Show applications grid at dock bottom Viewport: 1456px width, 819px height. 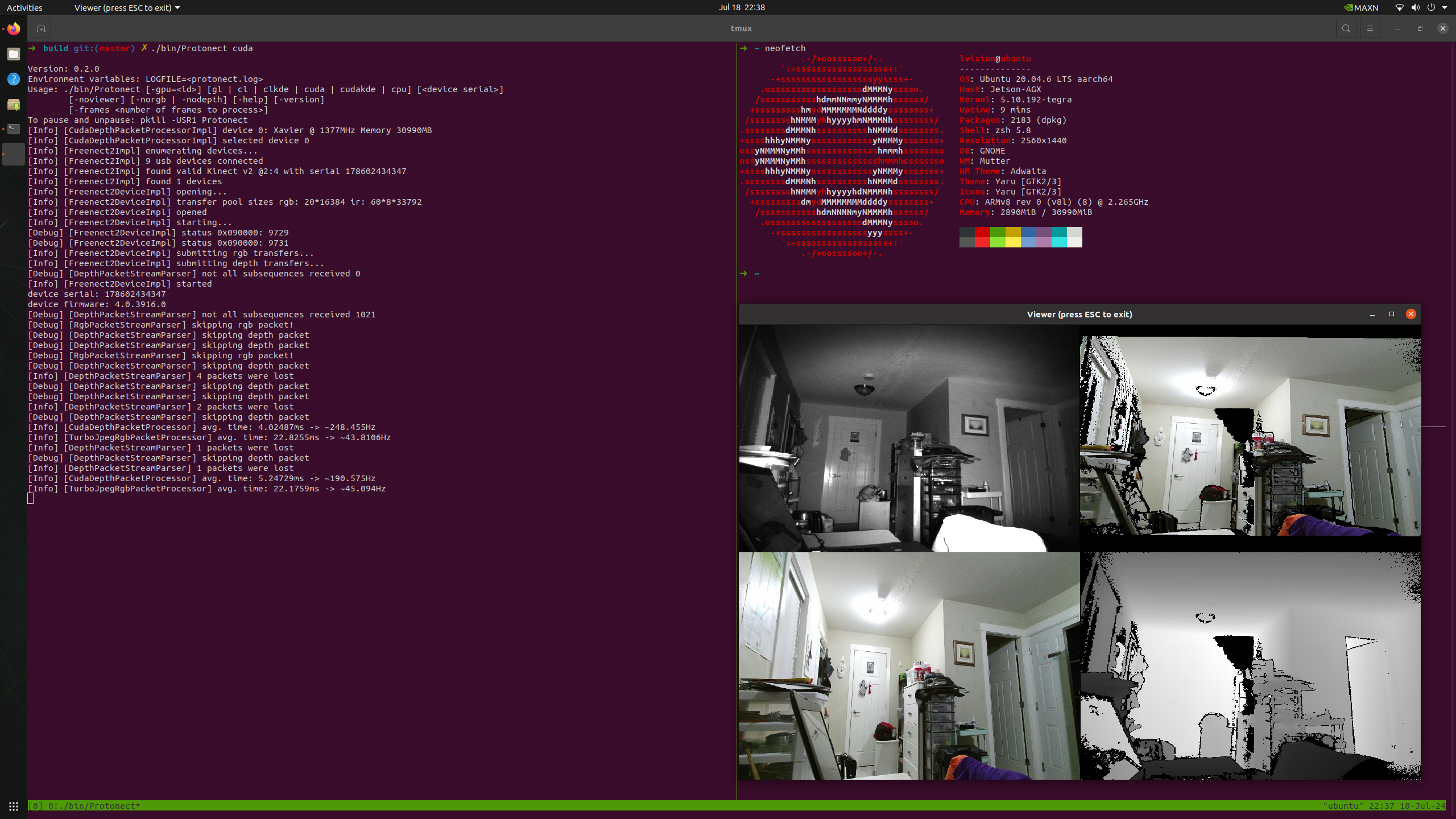[14, 806]
